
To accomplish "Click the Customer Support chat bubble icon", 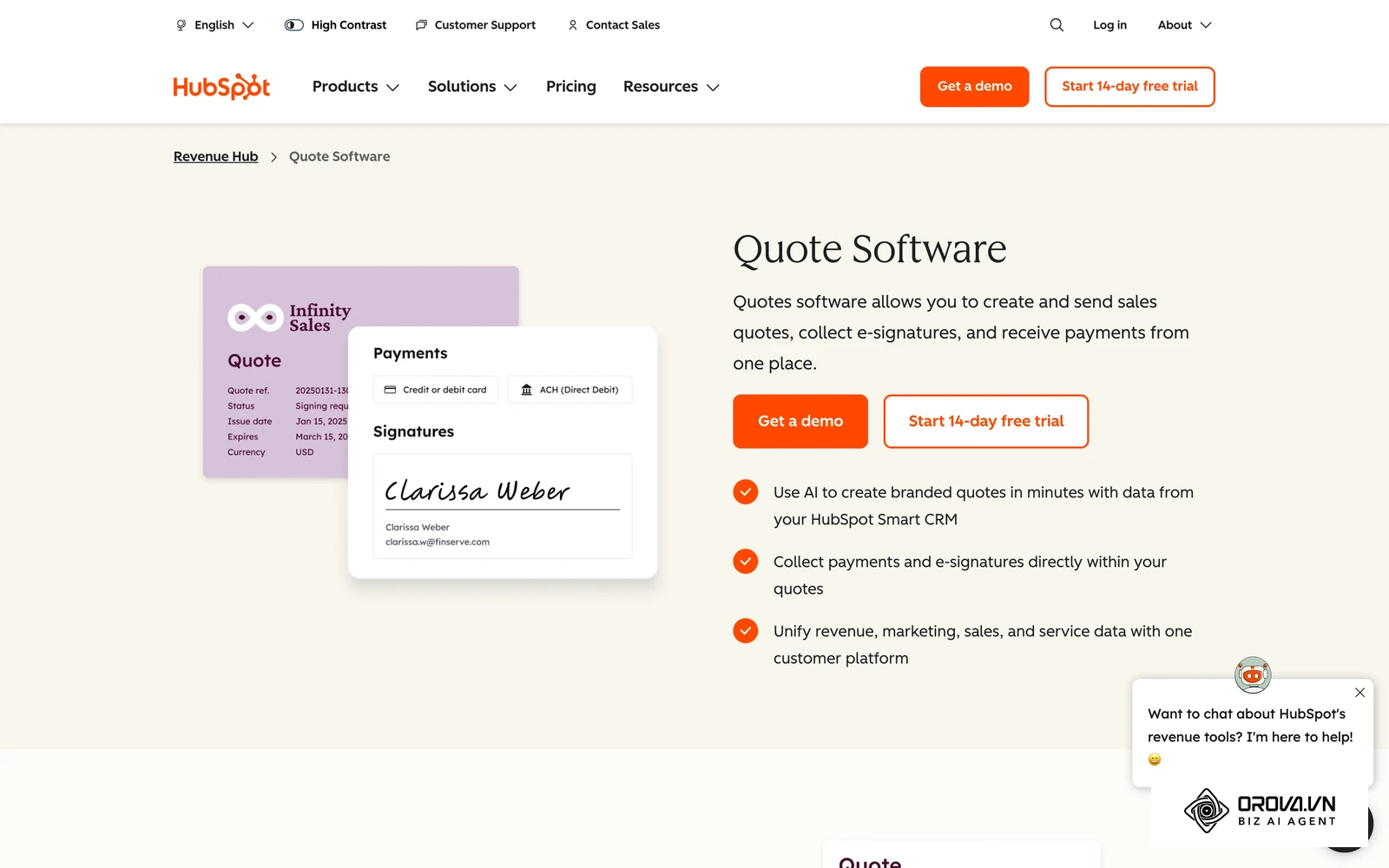I will [421, 25].
